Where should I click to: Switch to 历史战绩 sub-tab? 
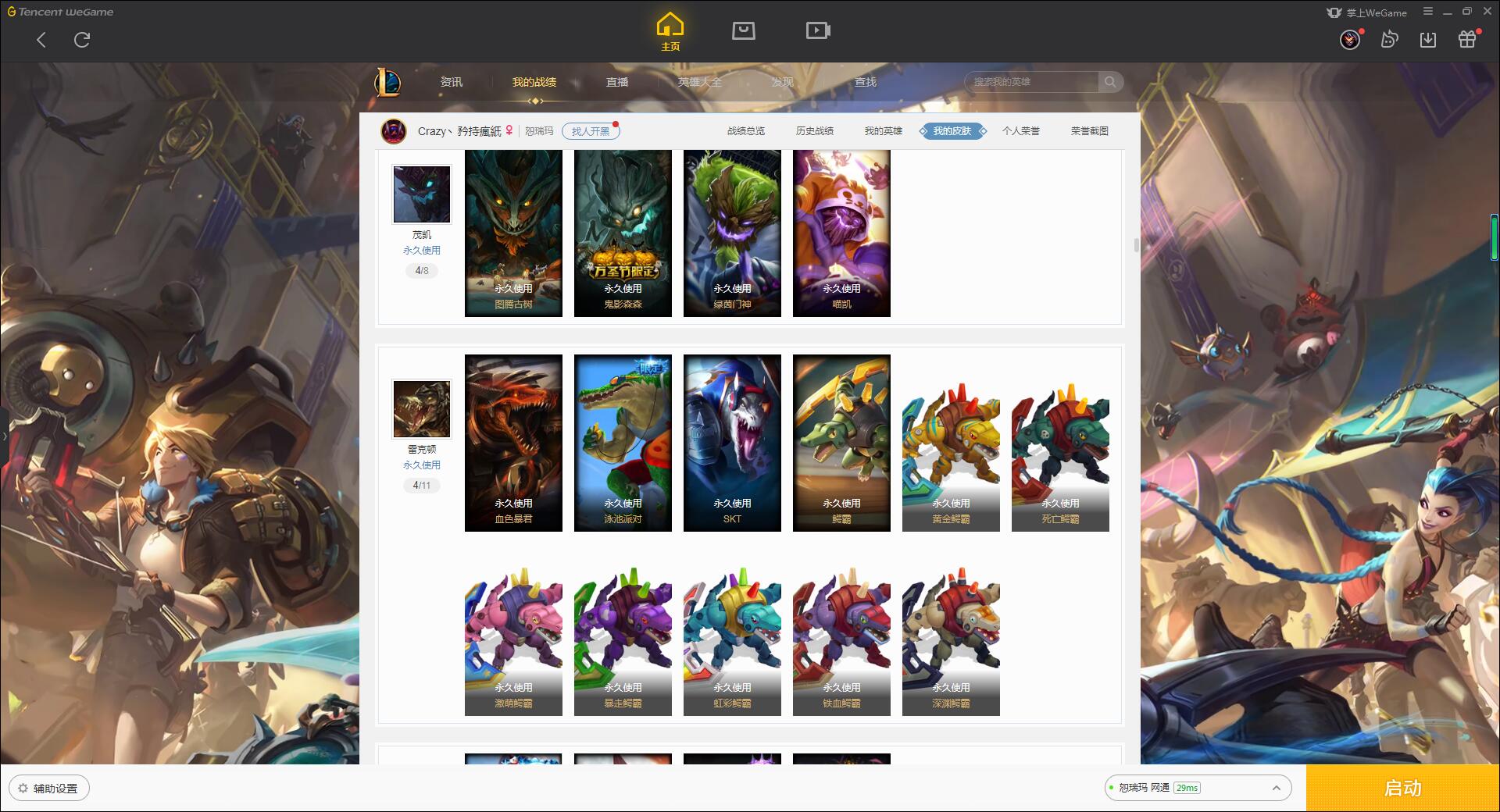815,131
